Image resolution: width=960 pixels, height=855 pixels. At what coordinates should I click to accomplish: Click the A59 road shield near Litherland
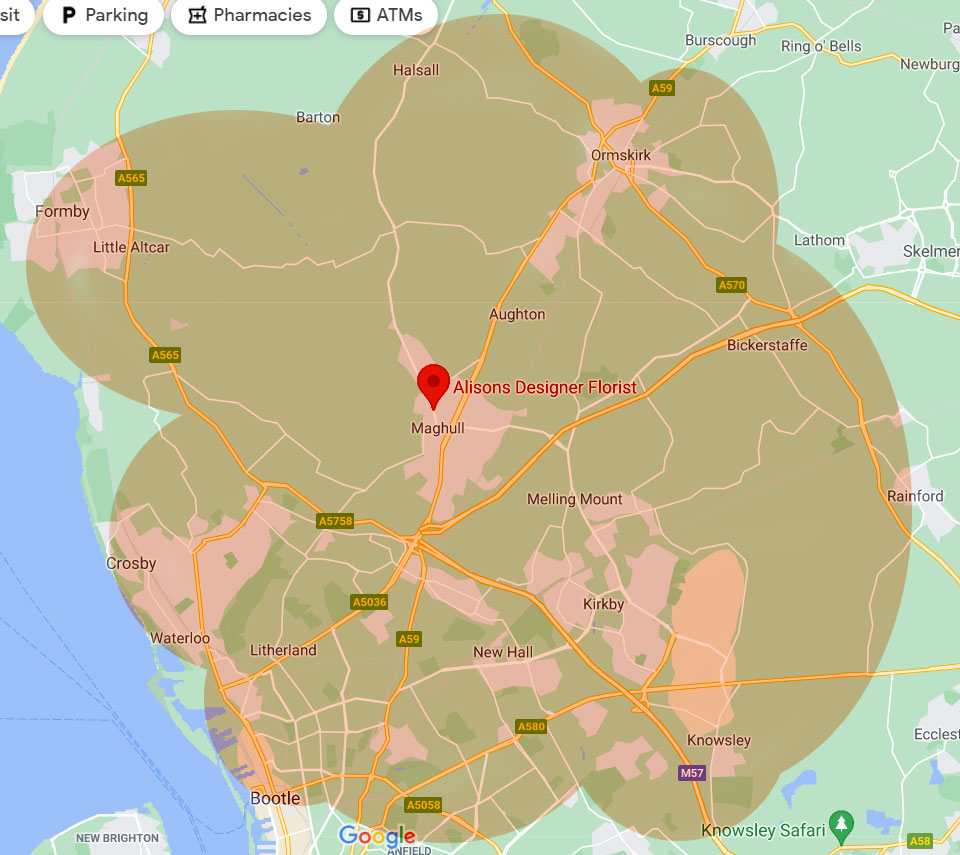409,639
